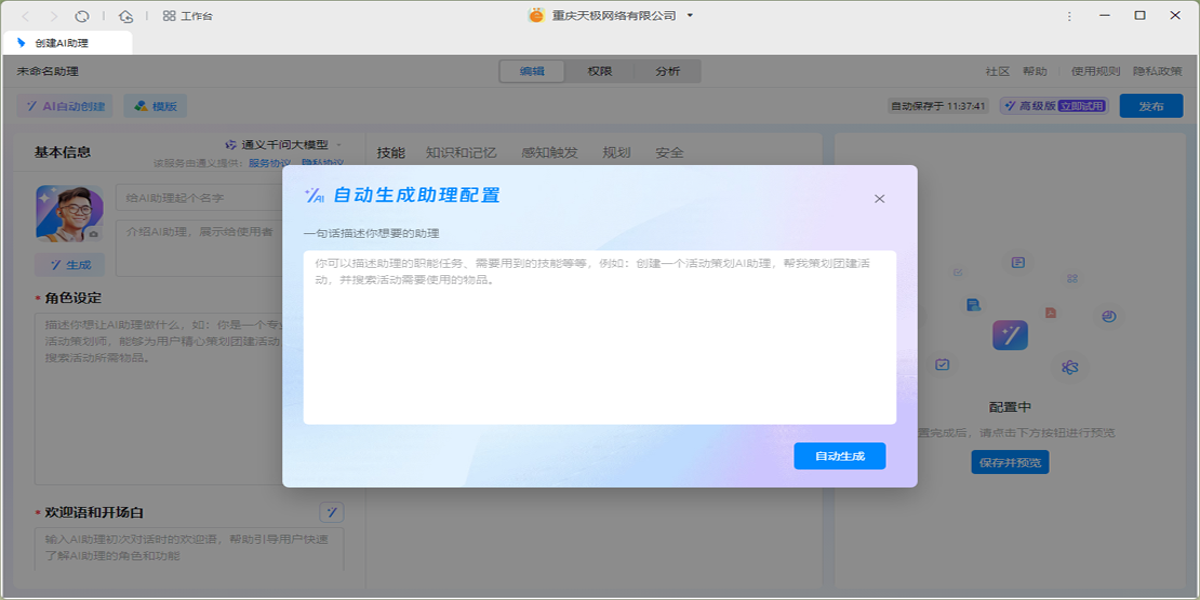Close the 自动生成助理配置 dialog

(879, 198)
